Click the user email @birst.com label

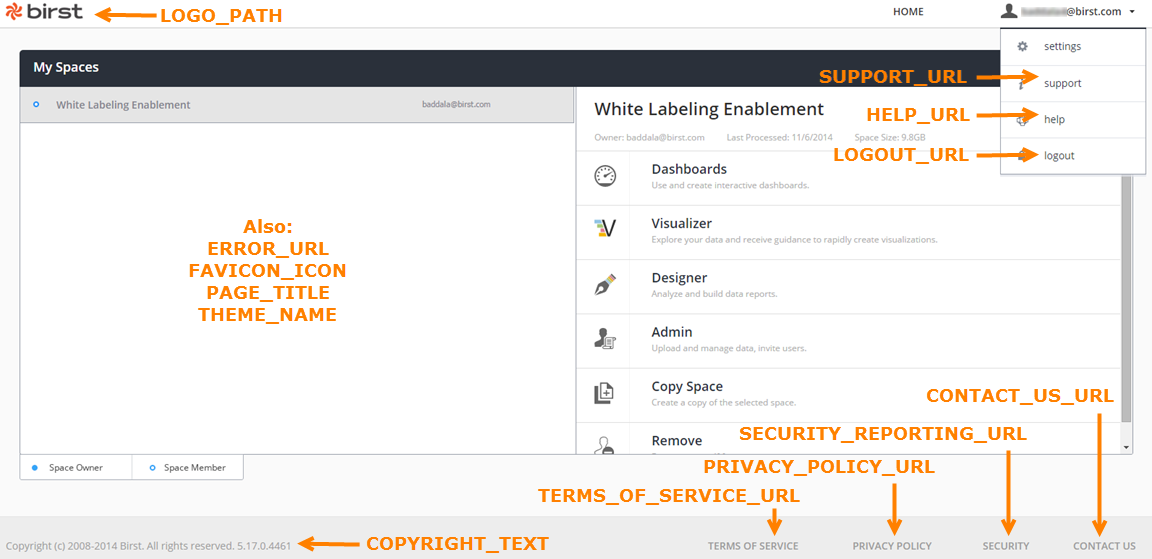[1071, 12]
